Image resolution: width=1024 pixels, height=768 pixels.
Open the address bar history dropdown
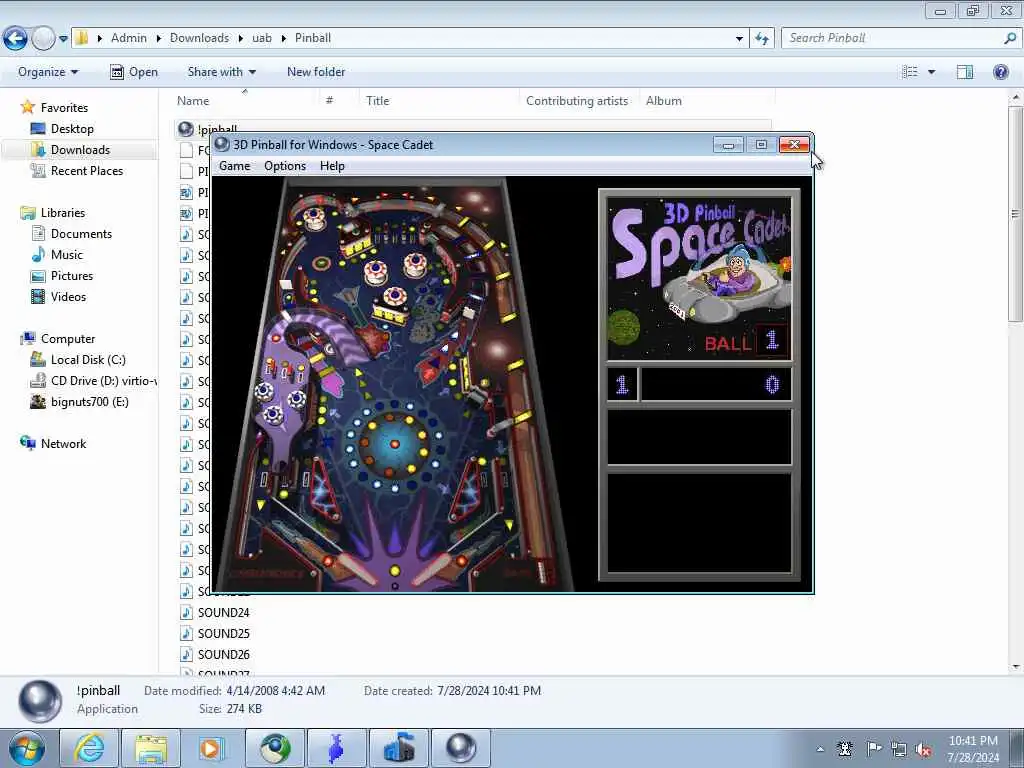739,39
